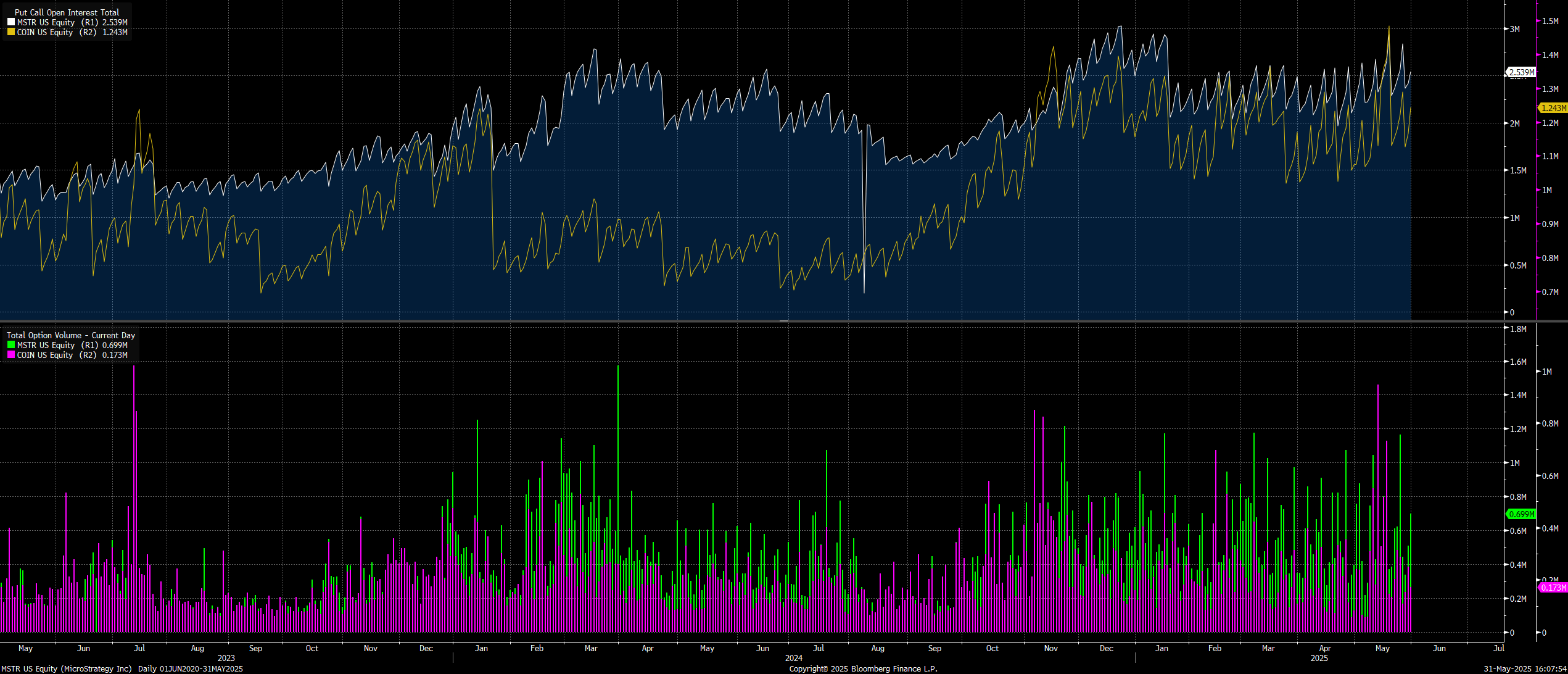Image resolution: width=1568 pixels, height=674 pixels.
Task: Click the Bloomberg copyright footer text
Action: (863, 668)
